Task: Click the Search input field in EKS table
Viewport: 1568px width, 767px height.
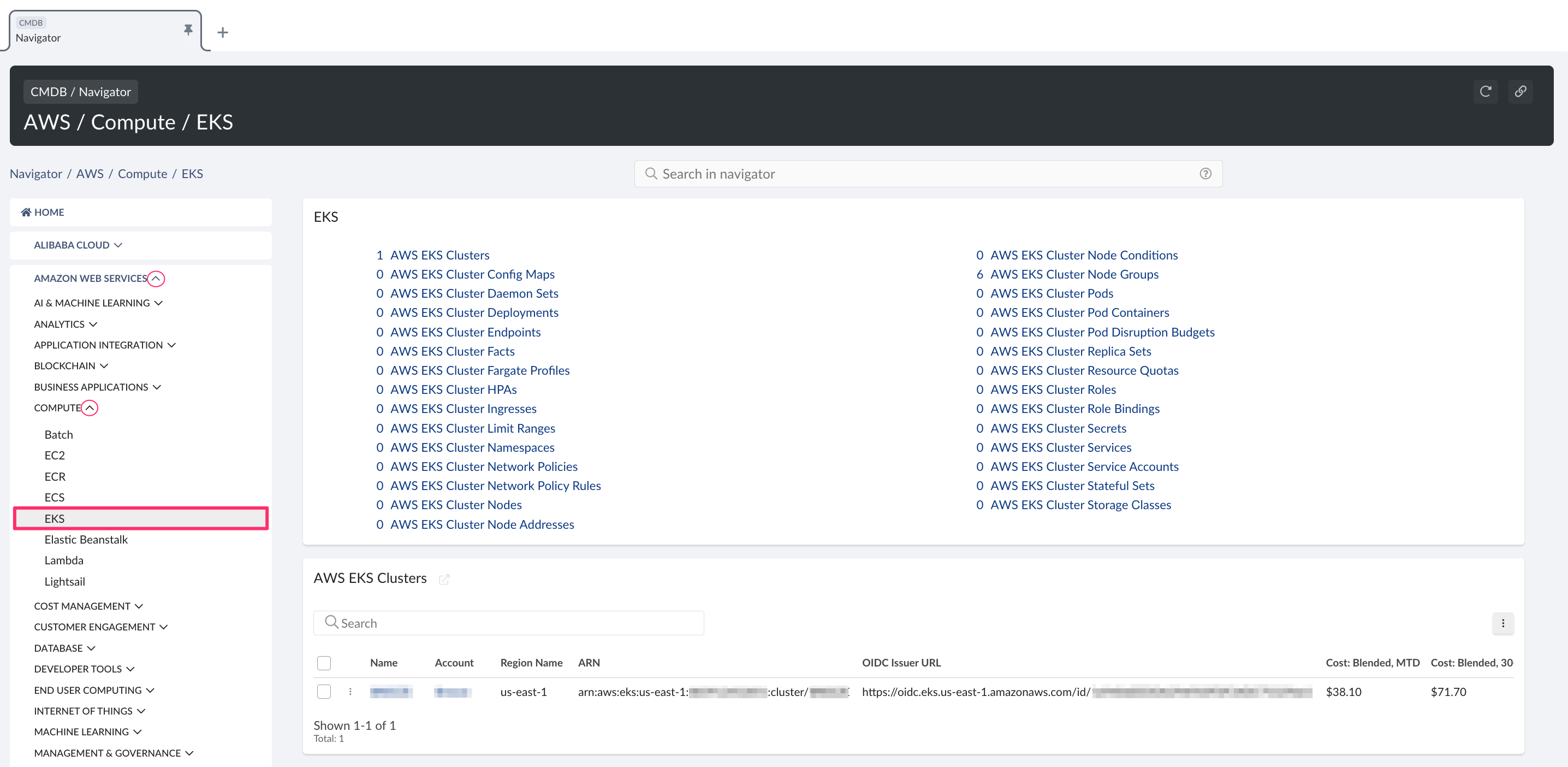Action: [510, 623]
